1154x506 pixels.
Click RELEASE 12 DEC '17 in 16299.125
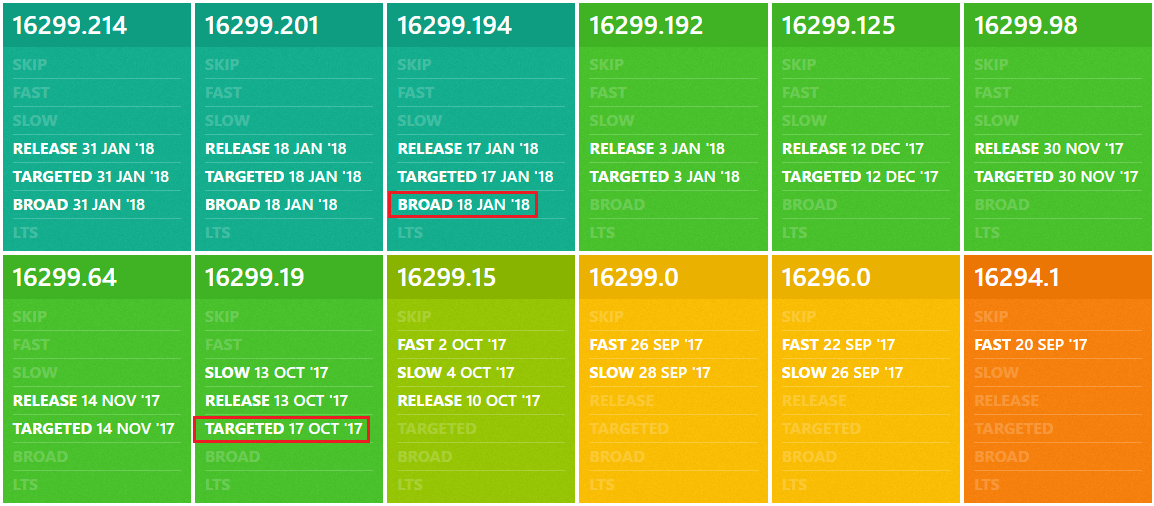tap(860, 149)
